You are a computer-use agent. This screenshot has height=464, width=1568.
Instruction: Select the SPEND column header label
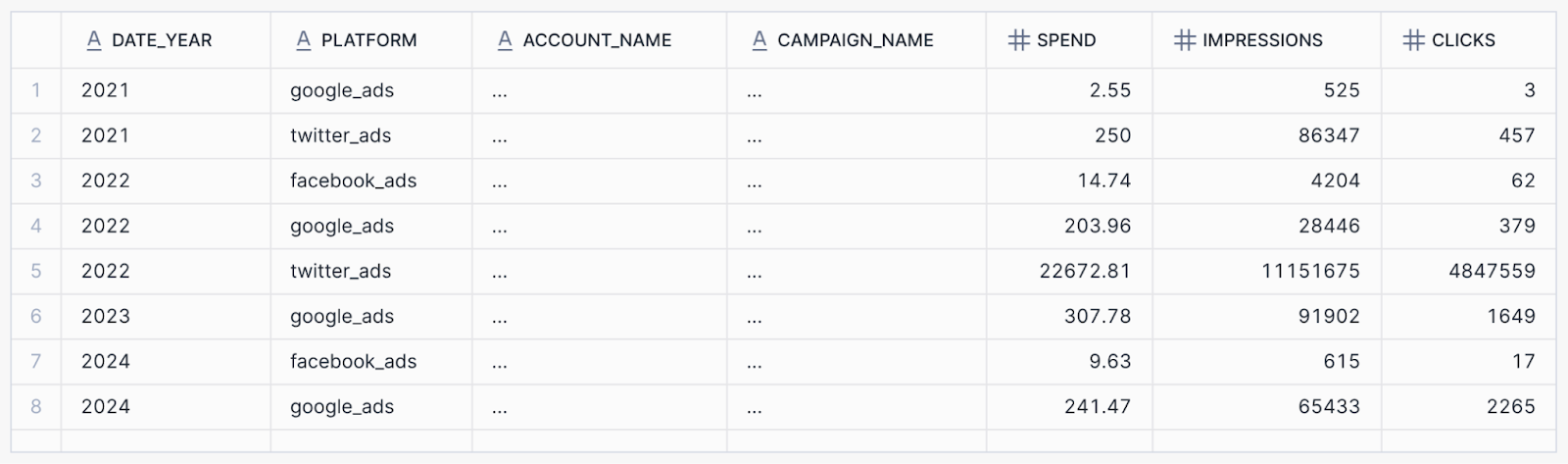coord(1066,40)
